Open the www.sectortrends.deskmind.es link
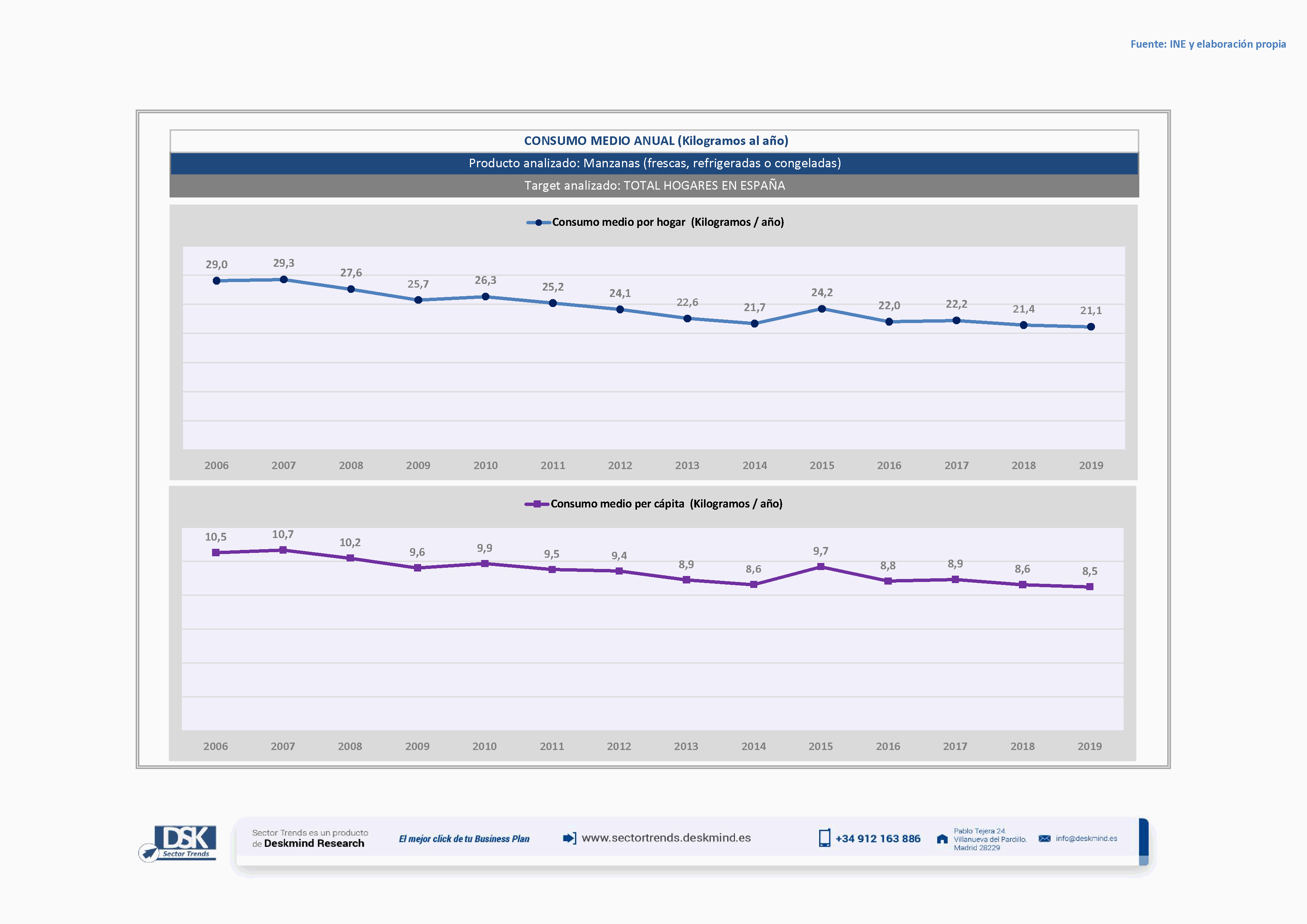The height and width of the screenshot is (924, 1307). pos(666,838)
